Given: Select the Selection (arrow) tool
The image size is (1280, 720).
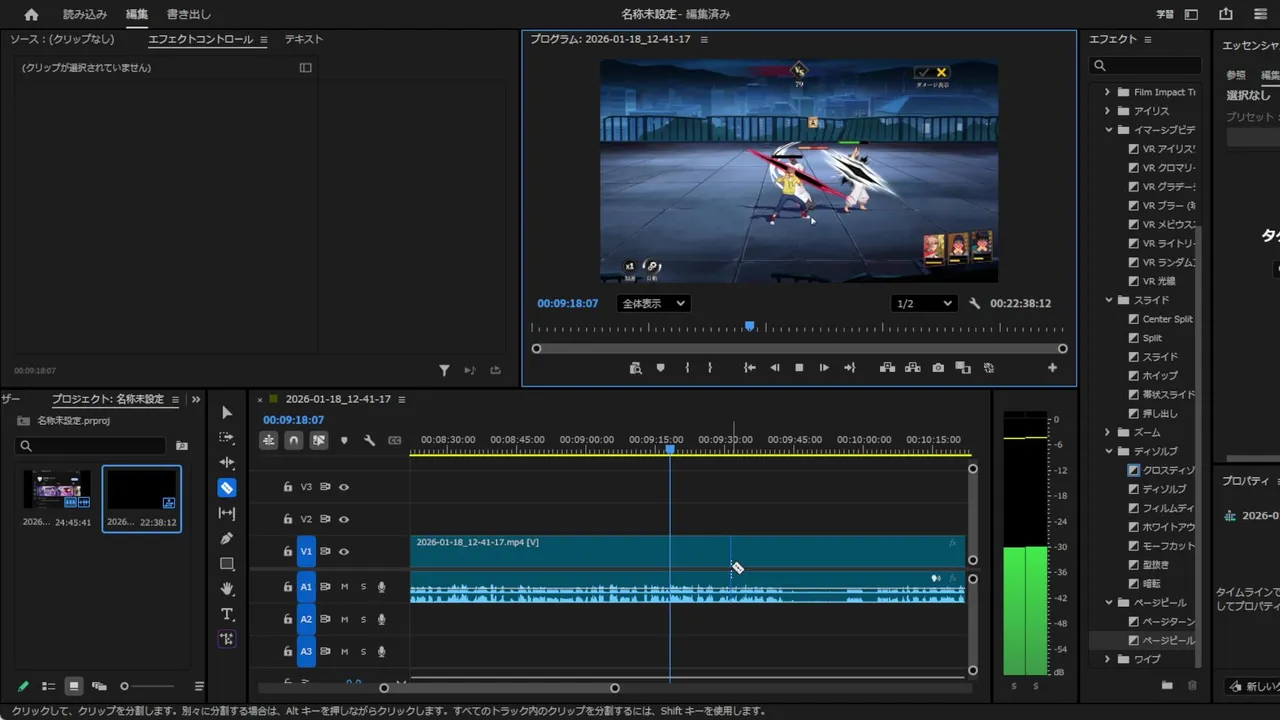Looking at the screenshot, I should pos(227,413).
